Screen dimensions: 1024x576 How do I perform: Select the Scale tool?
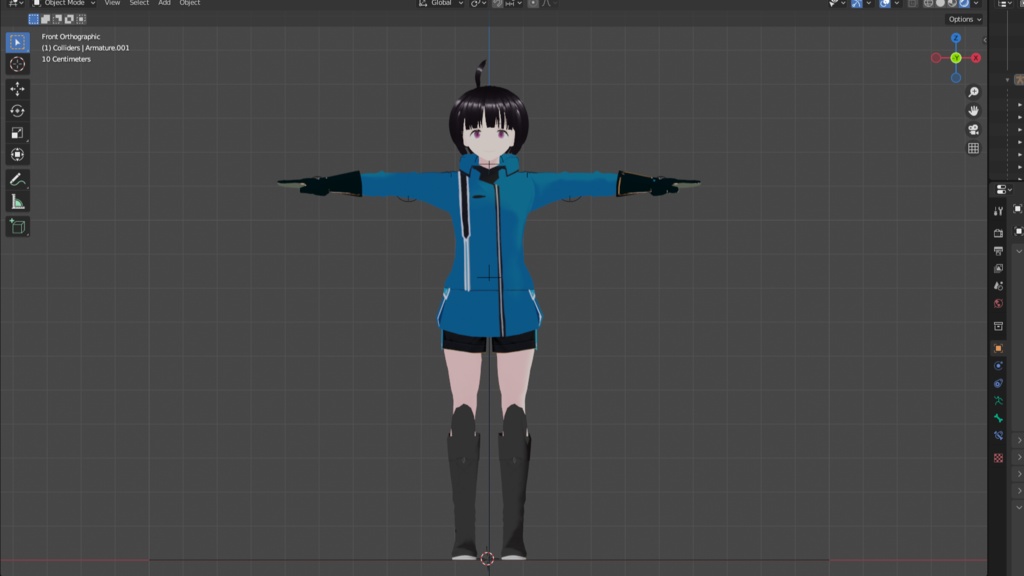coord(16,130)
